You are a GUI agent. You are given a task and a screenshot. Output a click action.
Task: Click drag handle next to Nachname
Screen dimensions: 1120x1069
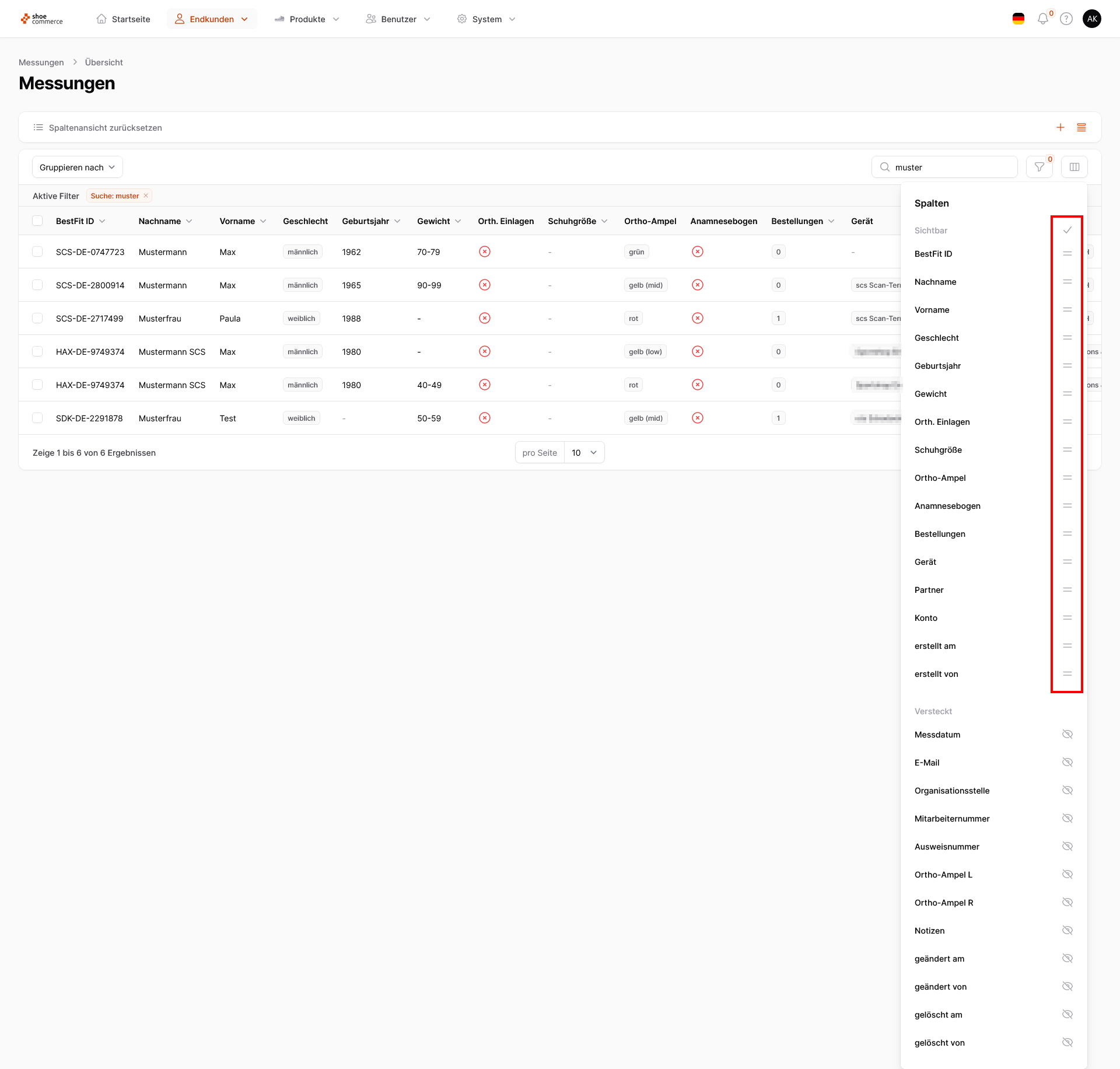pyautogui.click(x=1067, y=282)
